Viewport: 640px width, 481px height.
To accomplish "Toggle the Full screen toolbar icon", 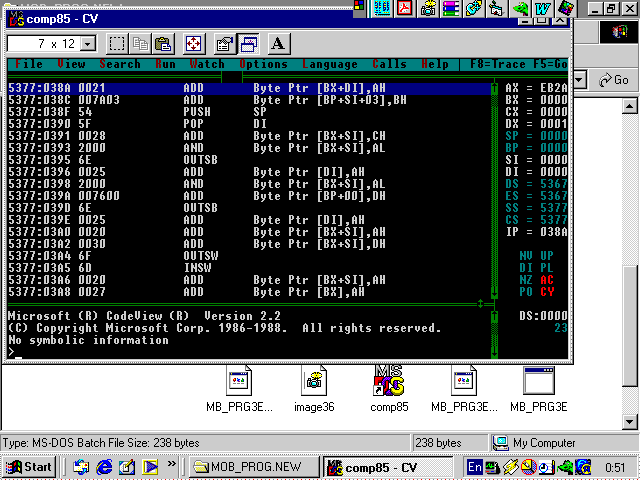I will coord(193,44).
